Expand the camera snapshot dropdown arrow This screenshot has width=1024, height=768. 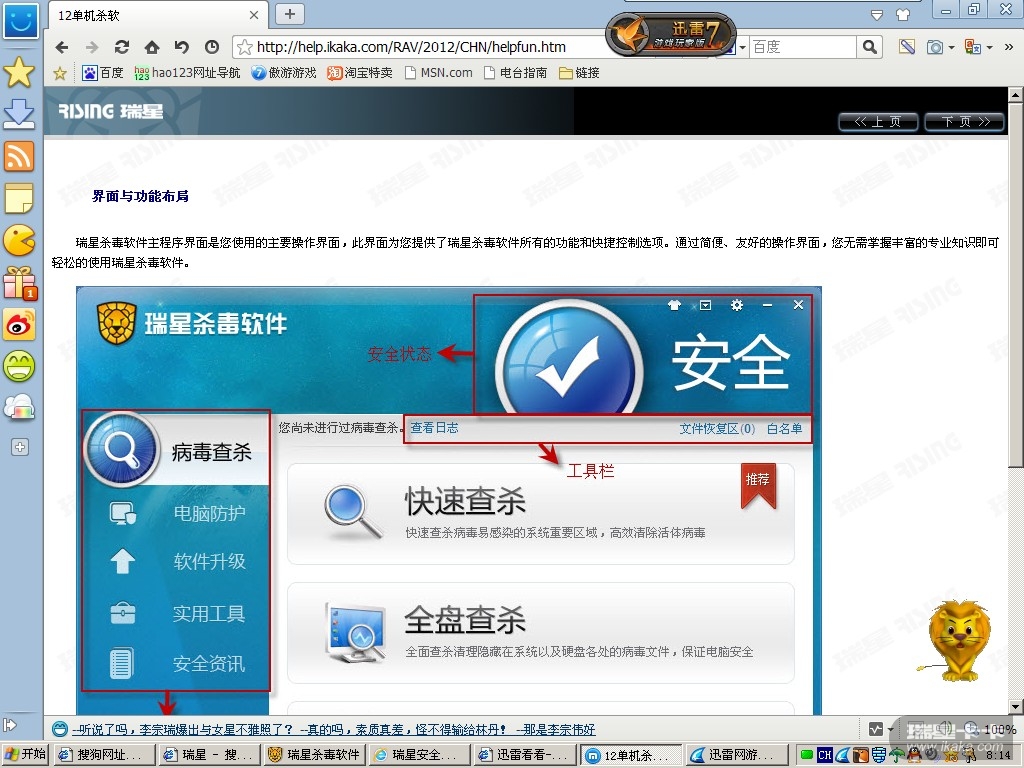click(952, 48)
